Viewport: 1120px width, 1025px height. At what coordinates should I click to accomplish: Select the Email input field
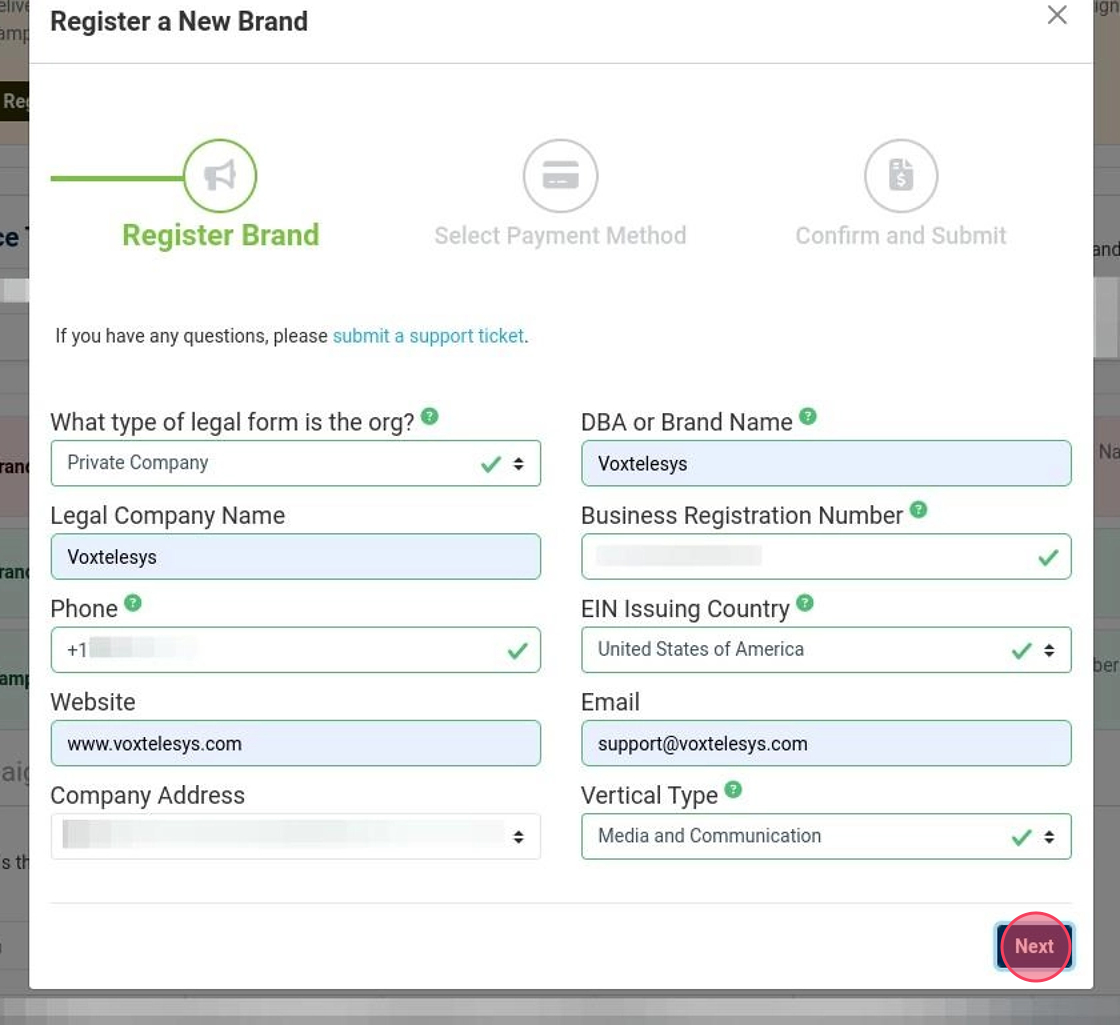825,744
